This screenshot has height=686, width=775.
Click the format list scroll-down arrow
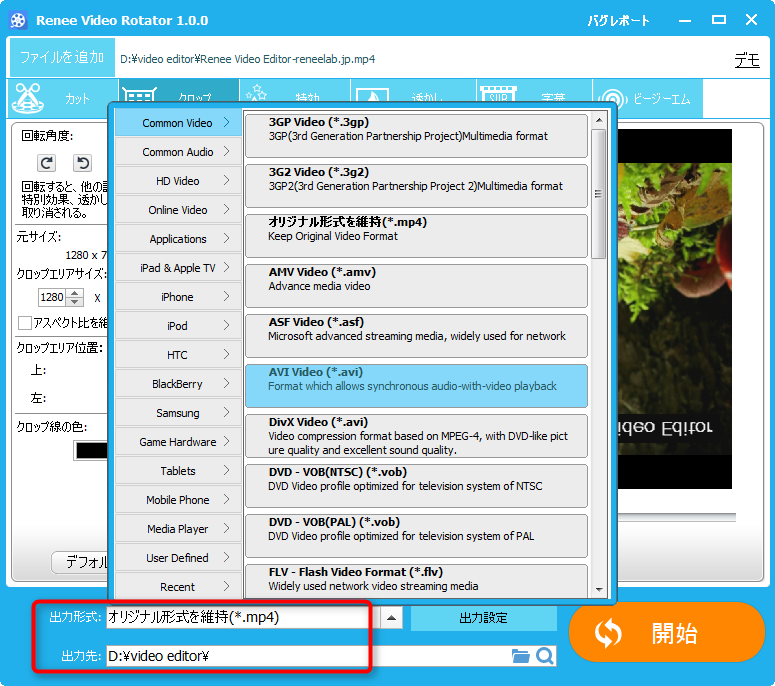599,589
